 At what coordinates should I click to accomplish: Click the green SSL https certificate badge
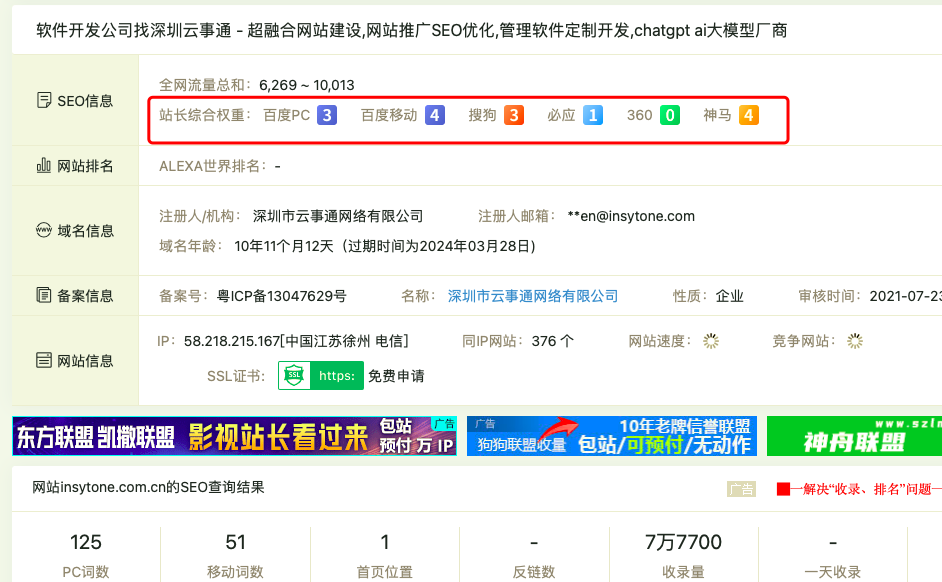click(321, 376)
